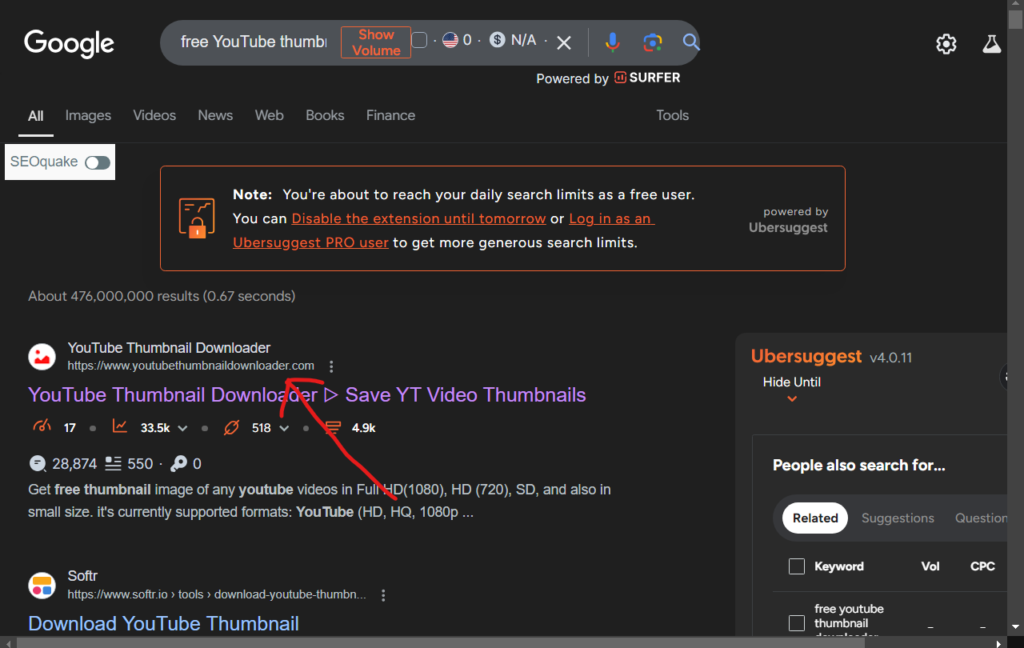
Task: Select the Web search tab
Action: tap(269, 116)
